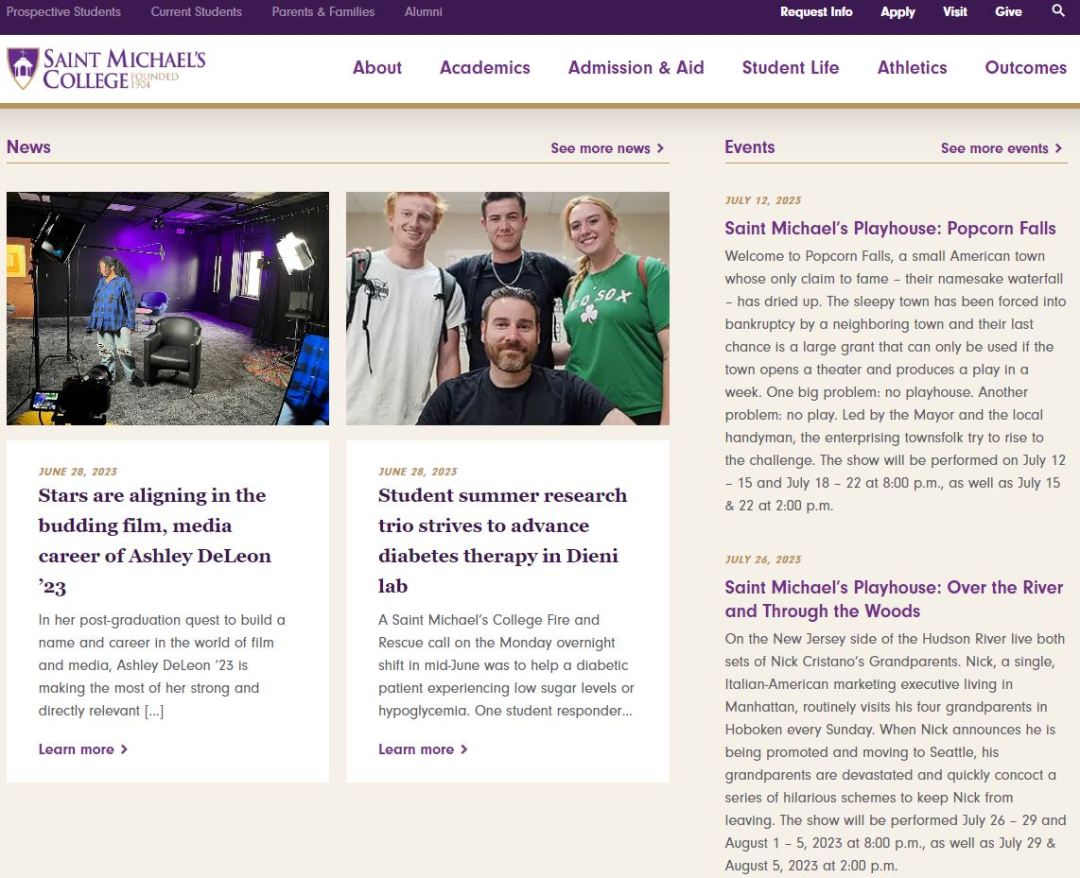Click the Saint Michael's College logo
The width and height of the screenshot is (1080, 878).
106,68
